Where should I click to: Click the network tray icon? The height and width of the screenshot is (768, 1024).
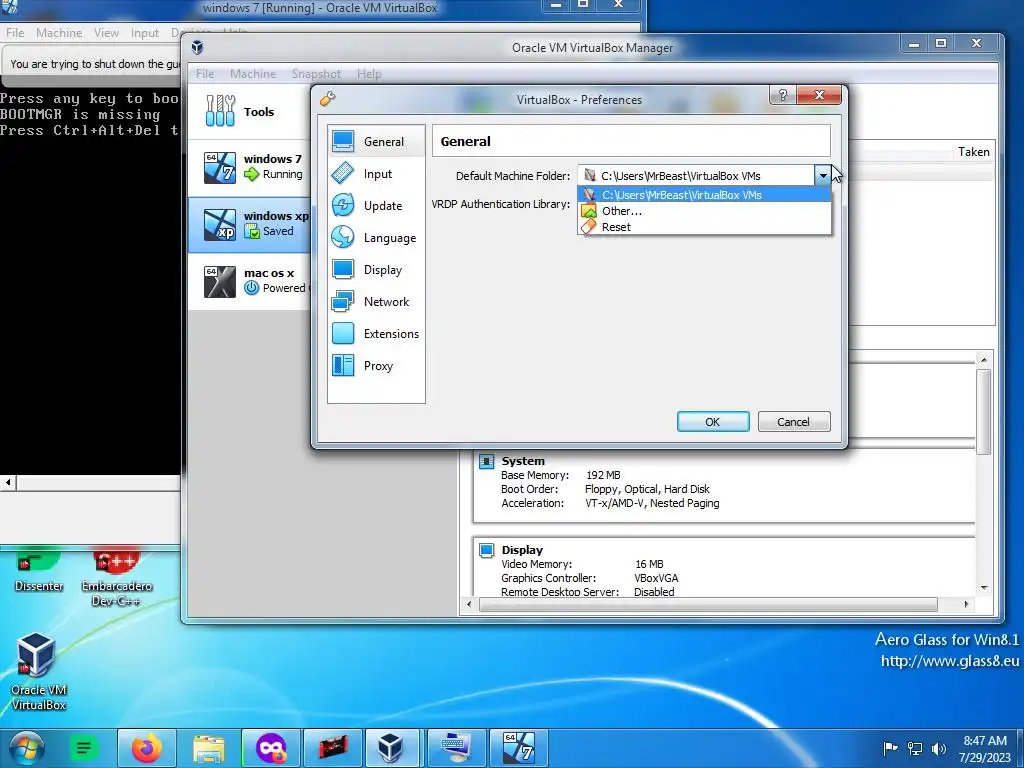pyautogui.click(x=915, y=749)
